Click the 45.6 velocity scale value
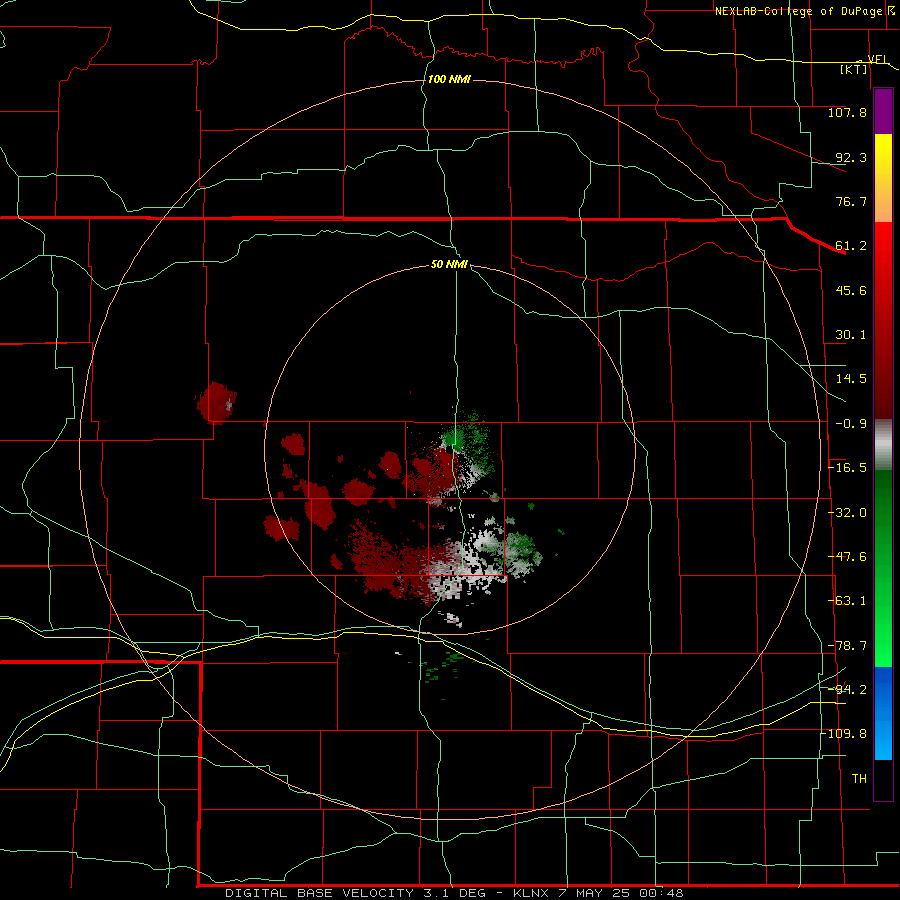The height and width of the screenshot is (900, 900). coord(851,290)
